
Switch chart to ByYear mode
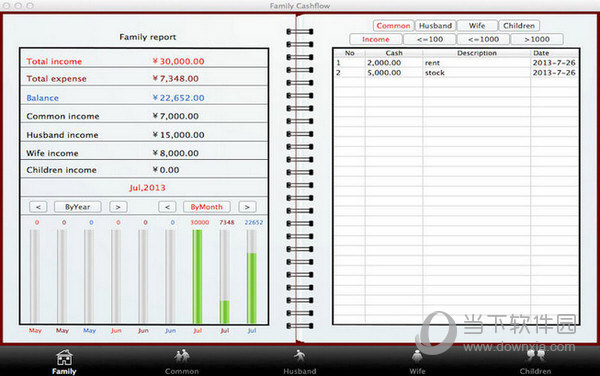tap(78, 207)
